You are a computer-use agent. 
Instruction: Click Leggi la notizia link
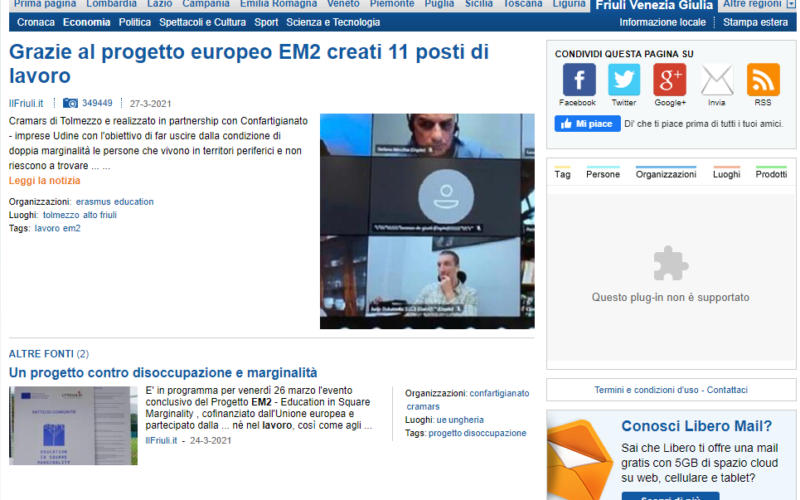pyautogui.click(x=44, y=181)
